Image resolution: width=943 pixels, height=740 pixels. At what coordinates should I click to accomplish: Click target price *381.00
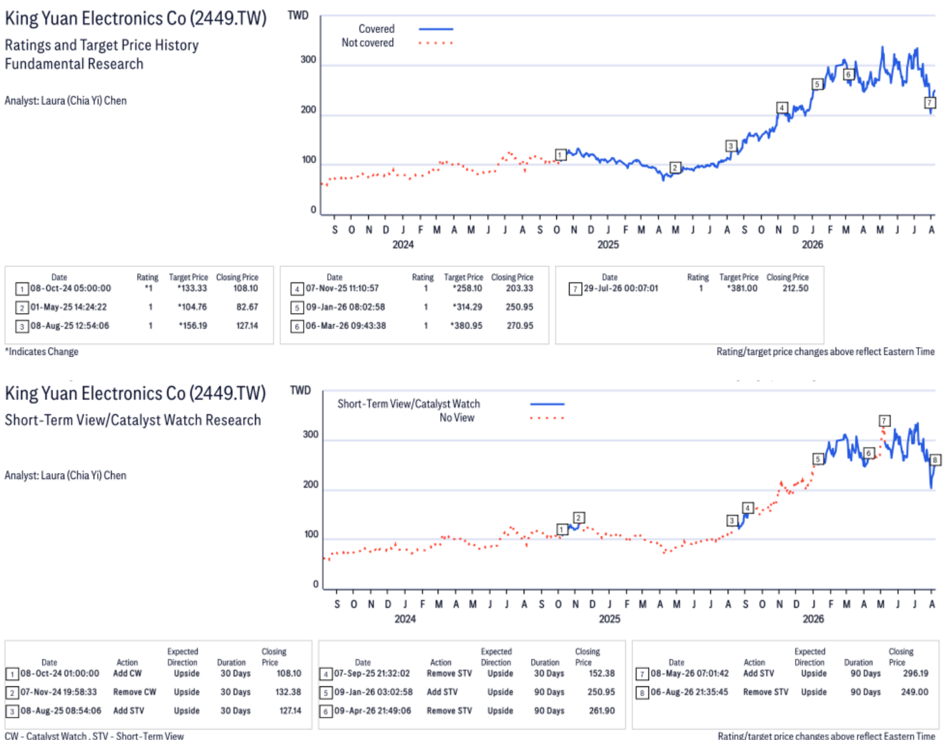(743, 288)
